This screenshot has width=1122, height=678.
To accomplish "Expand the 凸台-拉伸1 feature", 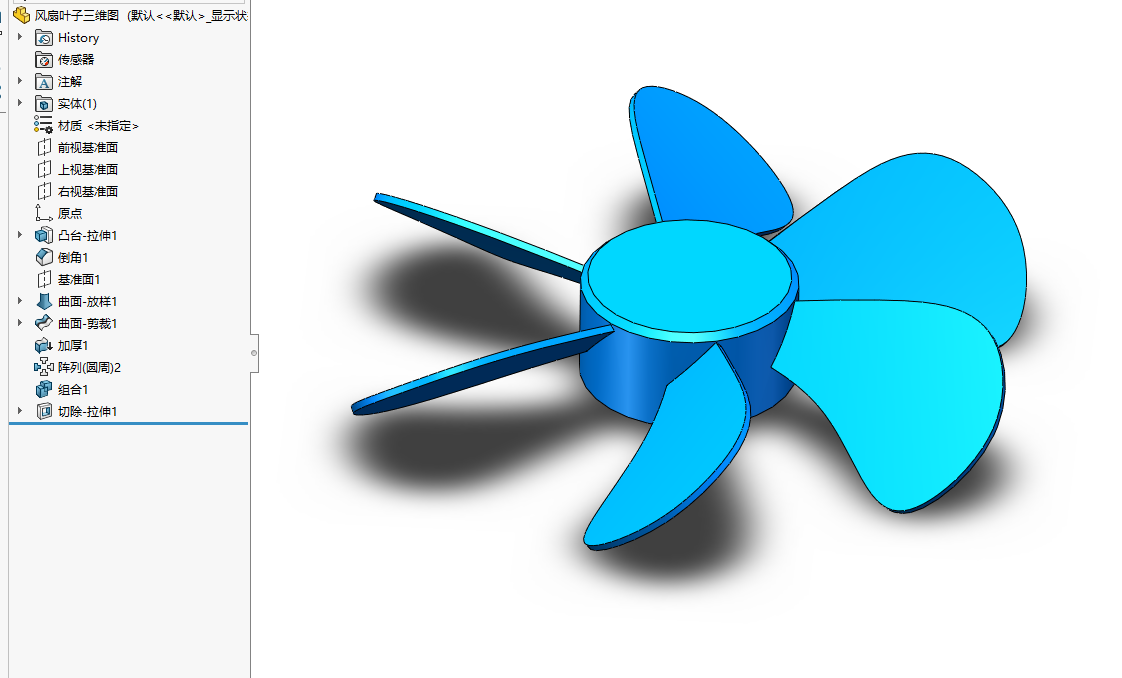I will click(x=20, y=235).
